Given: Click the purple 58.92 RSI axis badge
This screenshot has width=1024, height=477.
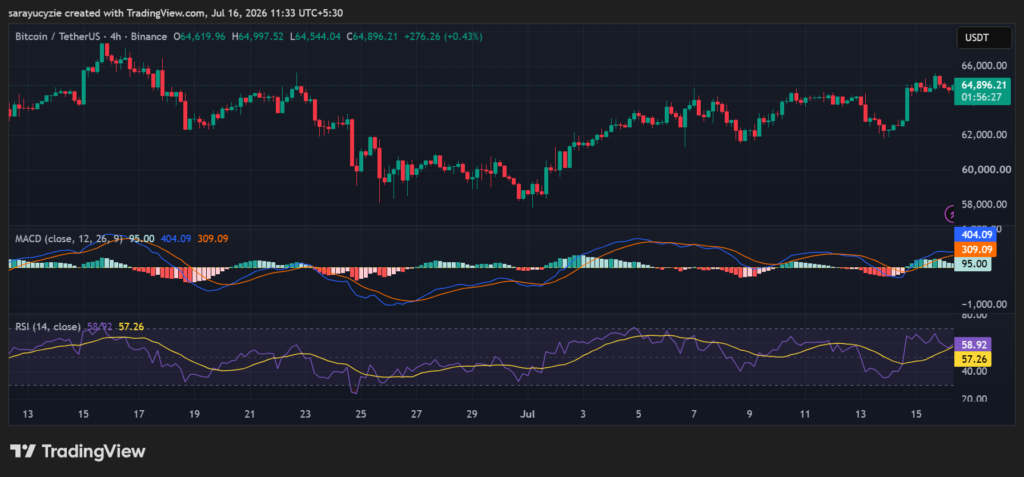Looking at the screenshot, I should coord(973,344).
